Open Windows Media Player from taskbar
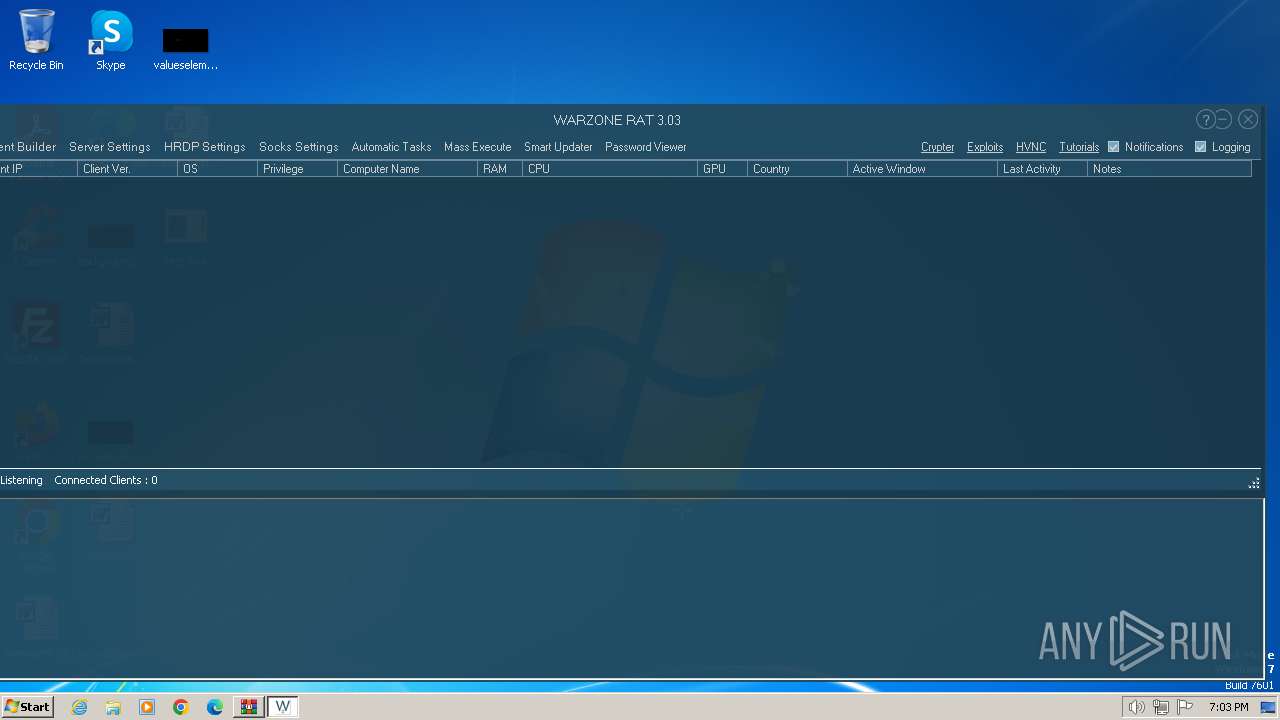Screen dimensions: 1280x720 click(x=147, y=707)
